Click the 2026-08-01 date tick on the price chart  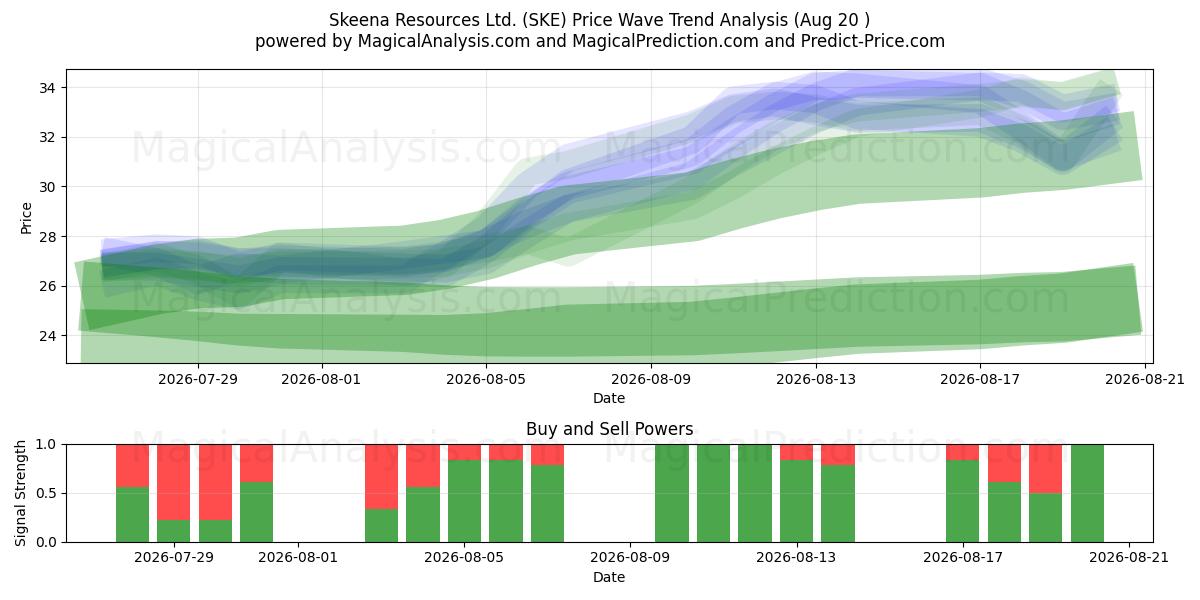321,379
